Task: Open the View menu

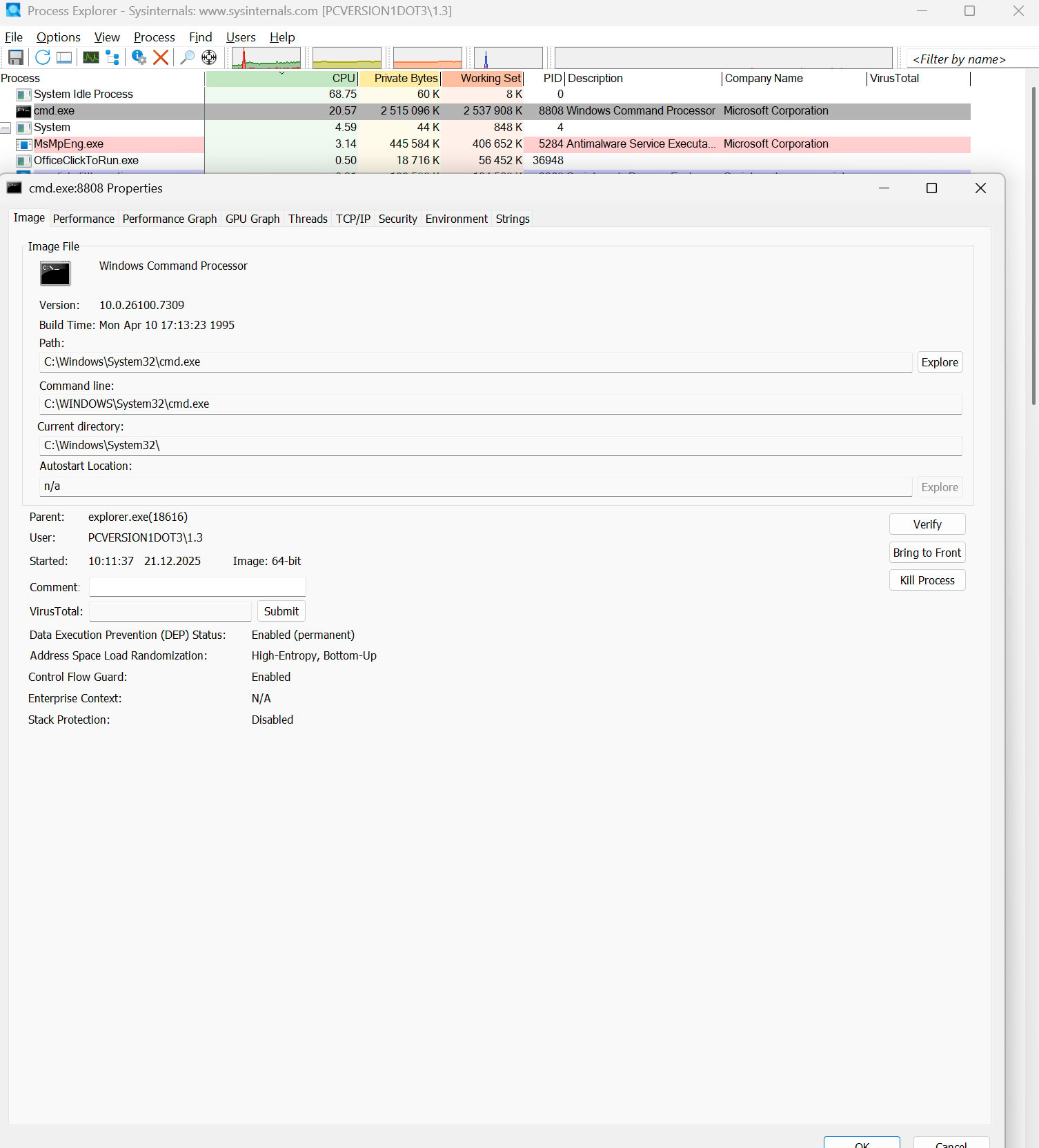Action: [107, 37]
